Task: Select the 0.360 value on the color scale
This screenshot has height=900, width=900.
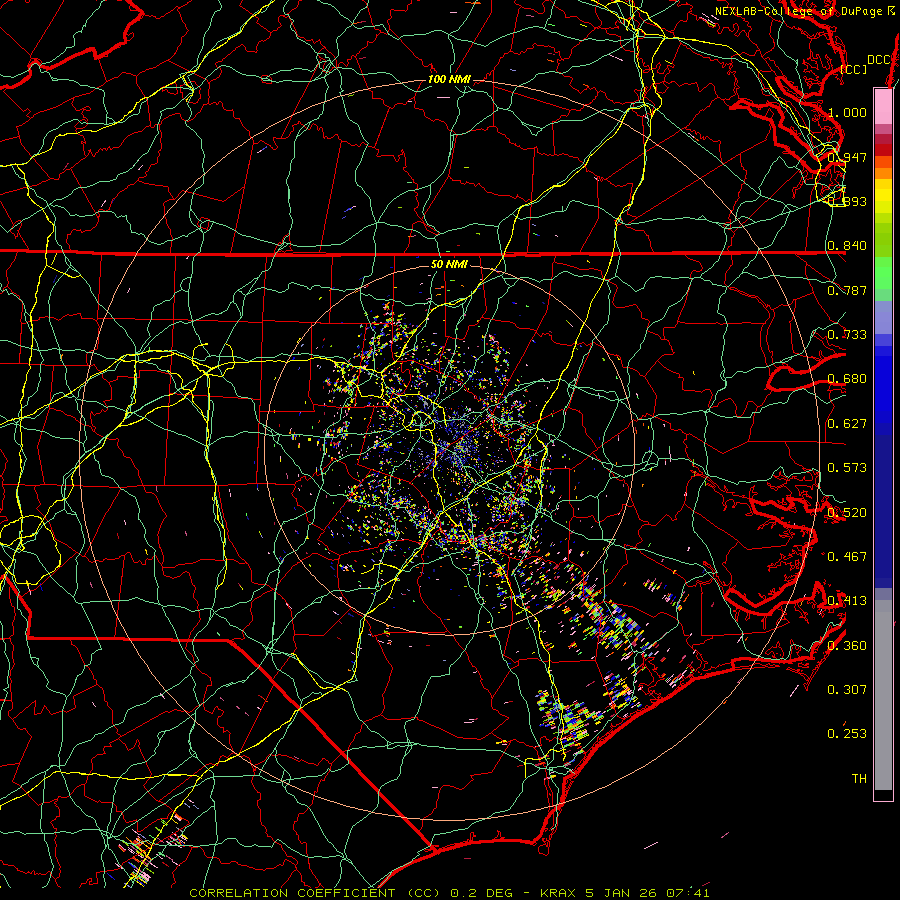Action: (x=847, y=646)
